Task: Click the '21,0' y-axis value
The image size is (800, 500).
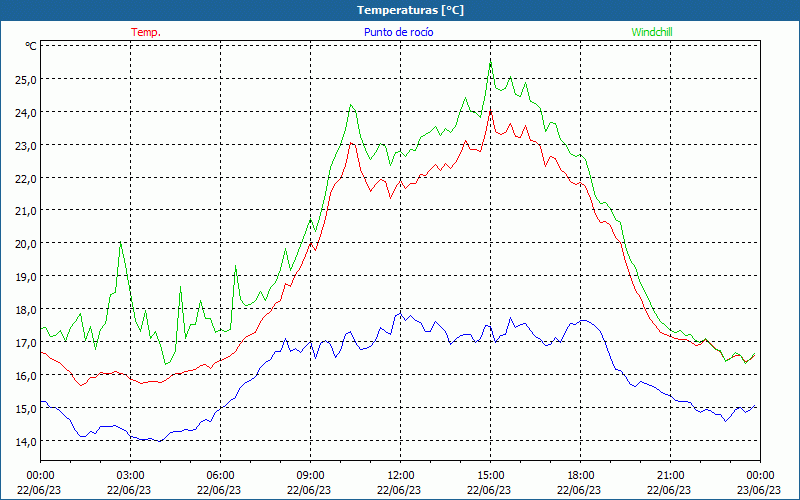Action: [x=28, y=211]
